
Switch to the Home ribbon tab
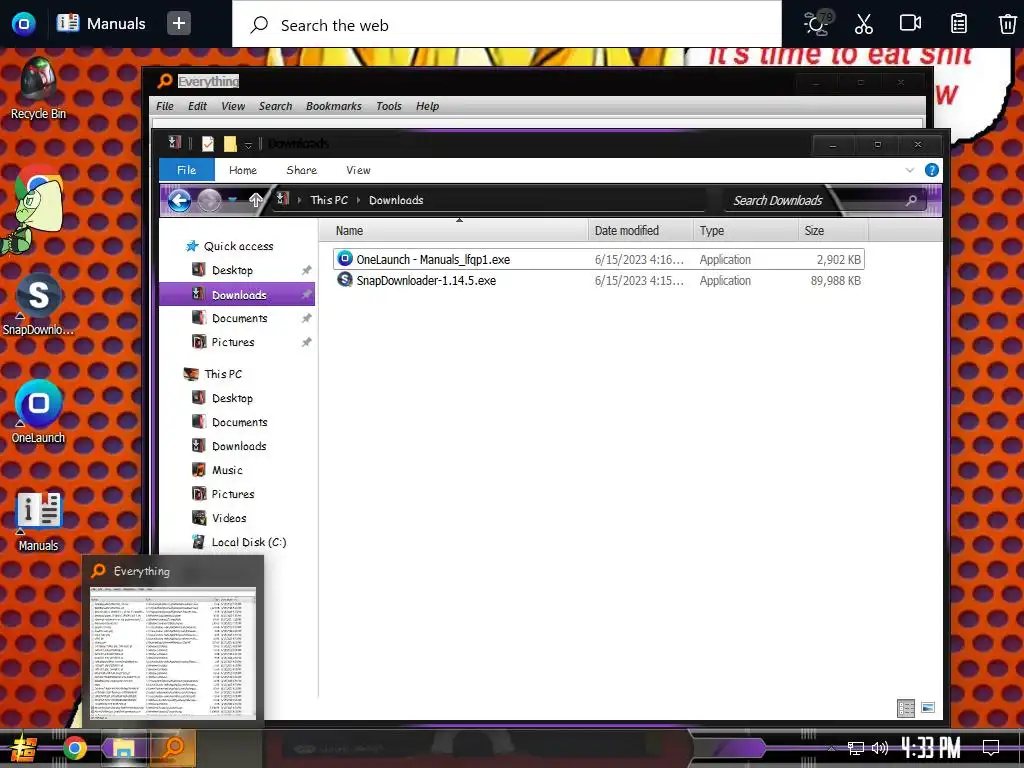(242, 170)
